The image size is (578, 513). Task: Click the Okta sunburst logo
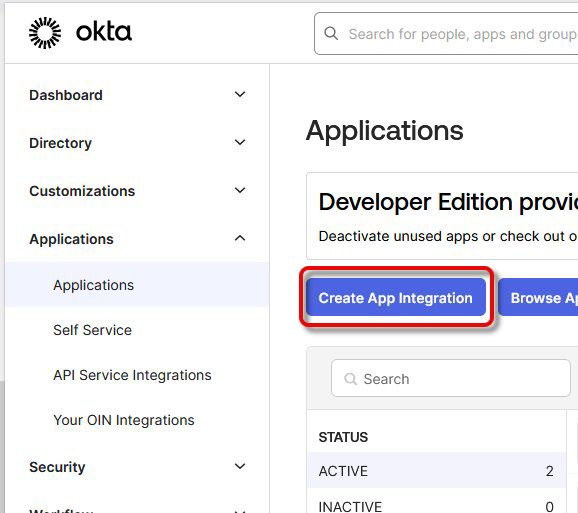(45, 32)
